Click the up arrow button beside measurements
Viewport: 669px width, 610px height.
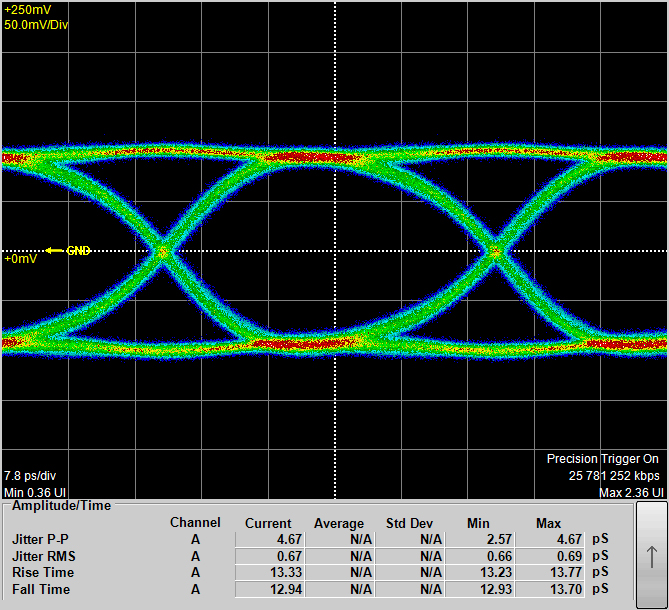pyautogui.click(x=652, y=555)
